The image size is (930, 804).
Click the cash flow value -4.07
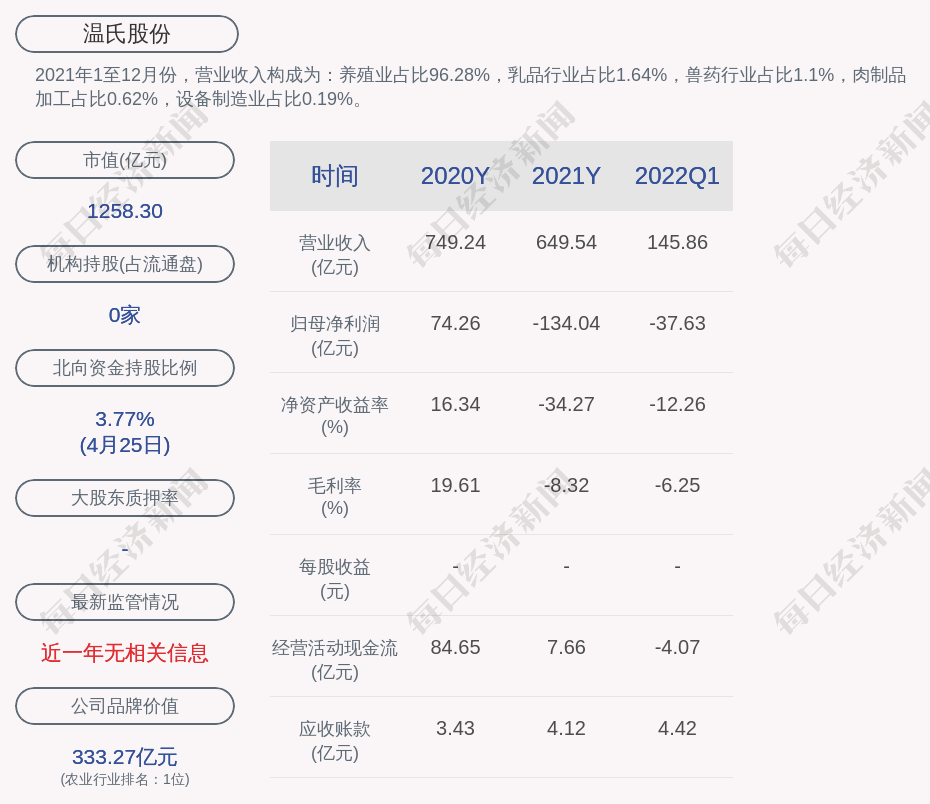pos(677,647)
